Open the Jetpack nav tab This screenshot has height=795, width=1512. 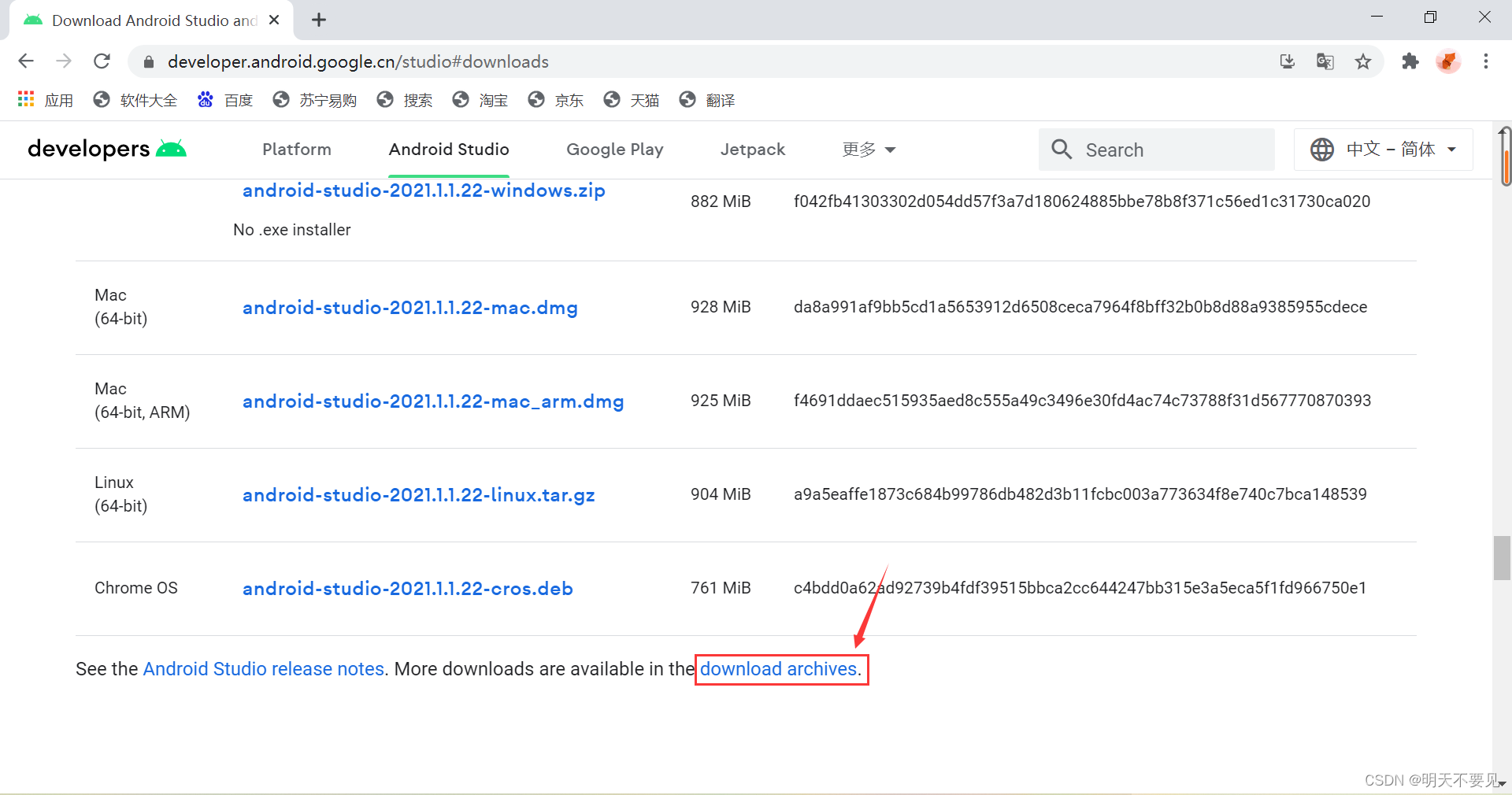click(753, 150)
